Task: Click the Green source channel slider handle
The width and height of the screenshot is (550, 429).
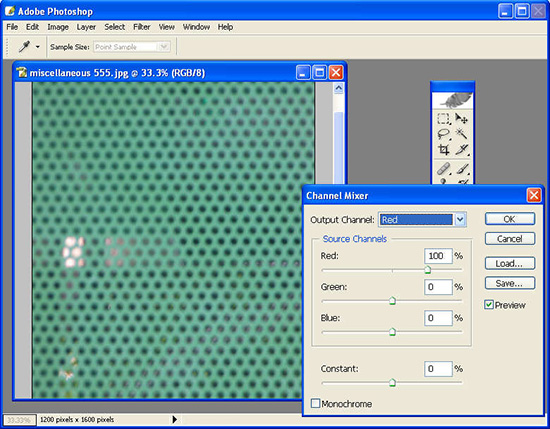Action: point(392,301)
